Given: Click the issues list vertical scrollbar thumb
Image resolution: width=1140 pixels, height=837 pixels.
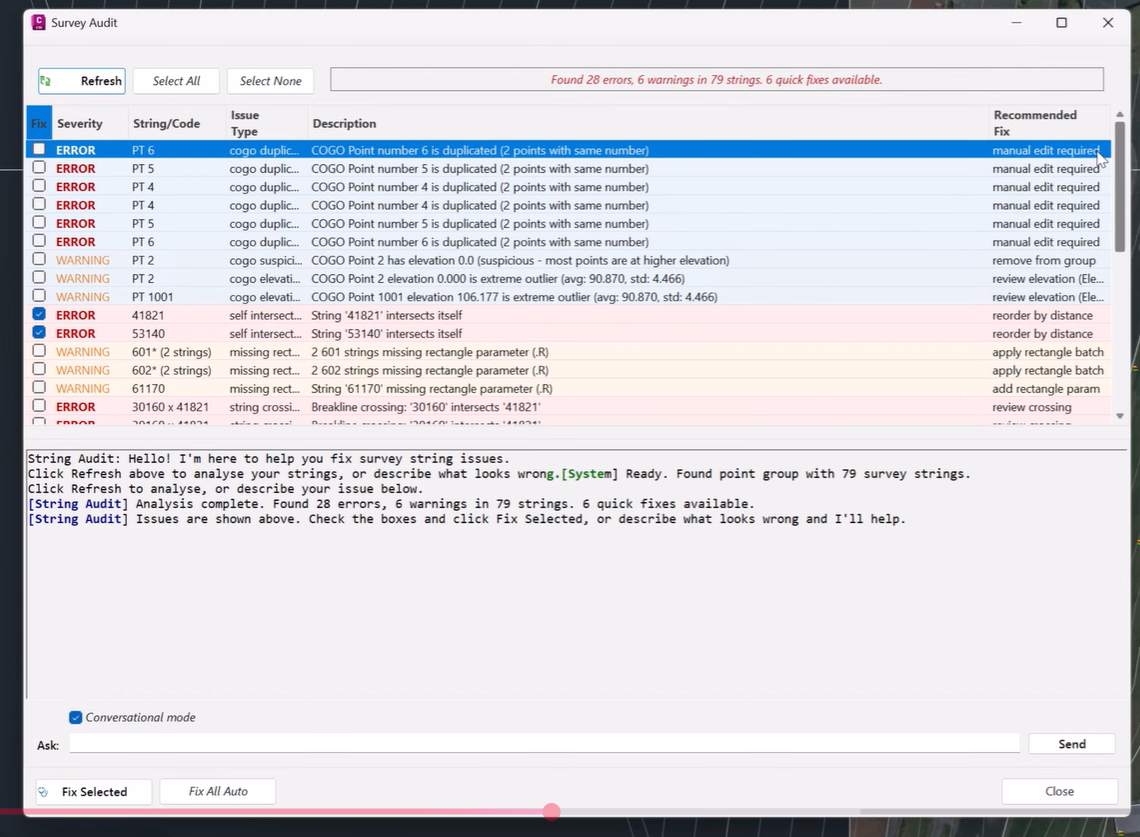Looking at the screenshot, I should click(1120, 186).
